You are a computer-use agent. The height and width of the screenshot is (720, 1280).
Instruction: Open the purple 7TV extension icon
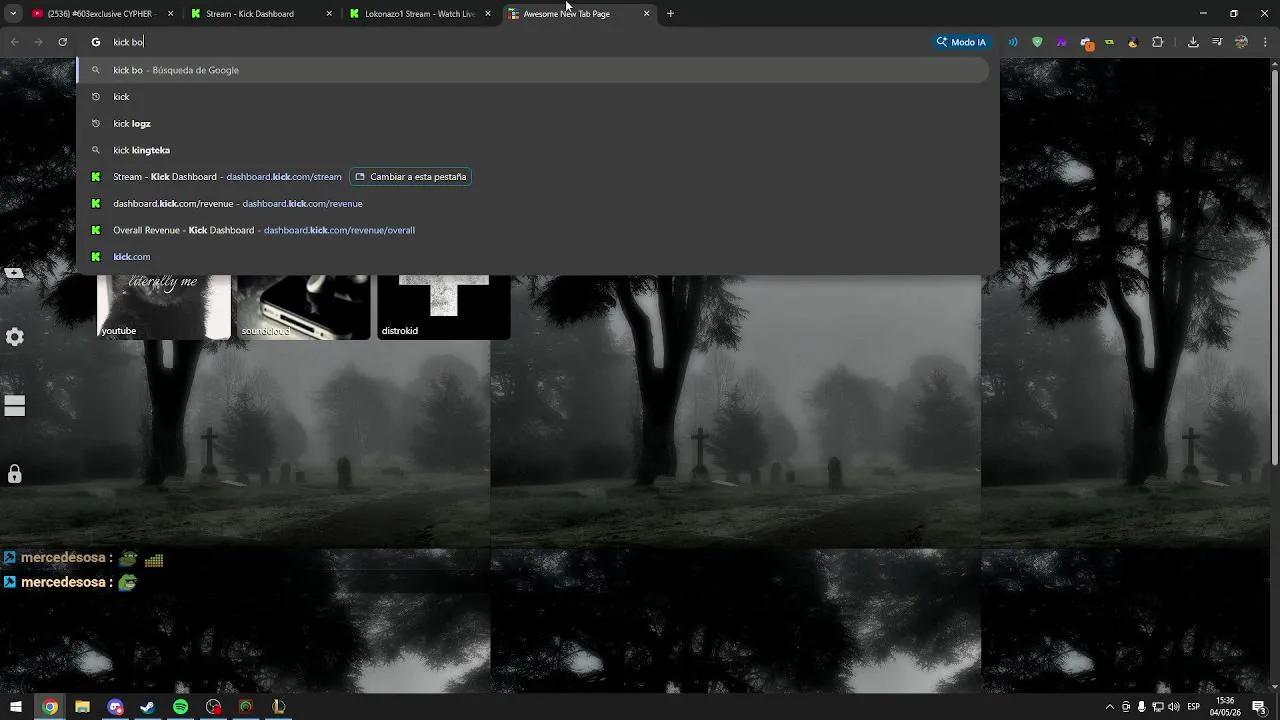click(x=1061, y=42)
